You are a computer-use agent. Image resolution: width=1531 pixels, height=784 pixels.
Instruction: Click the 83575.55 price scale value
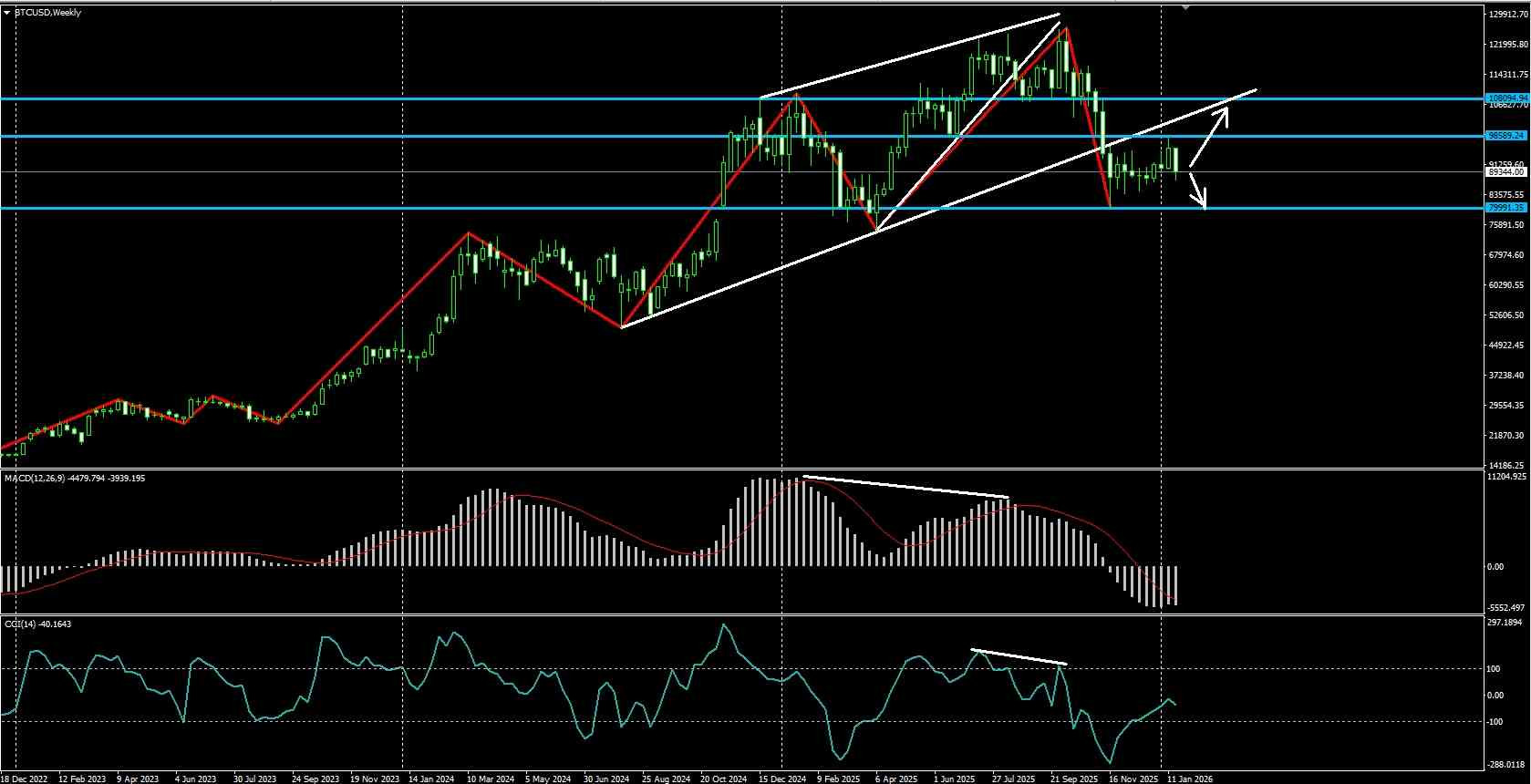point(1508,195)
